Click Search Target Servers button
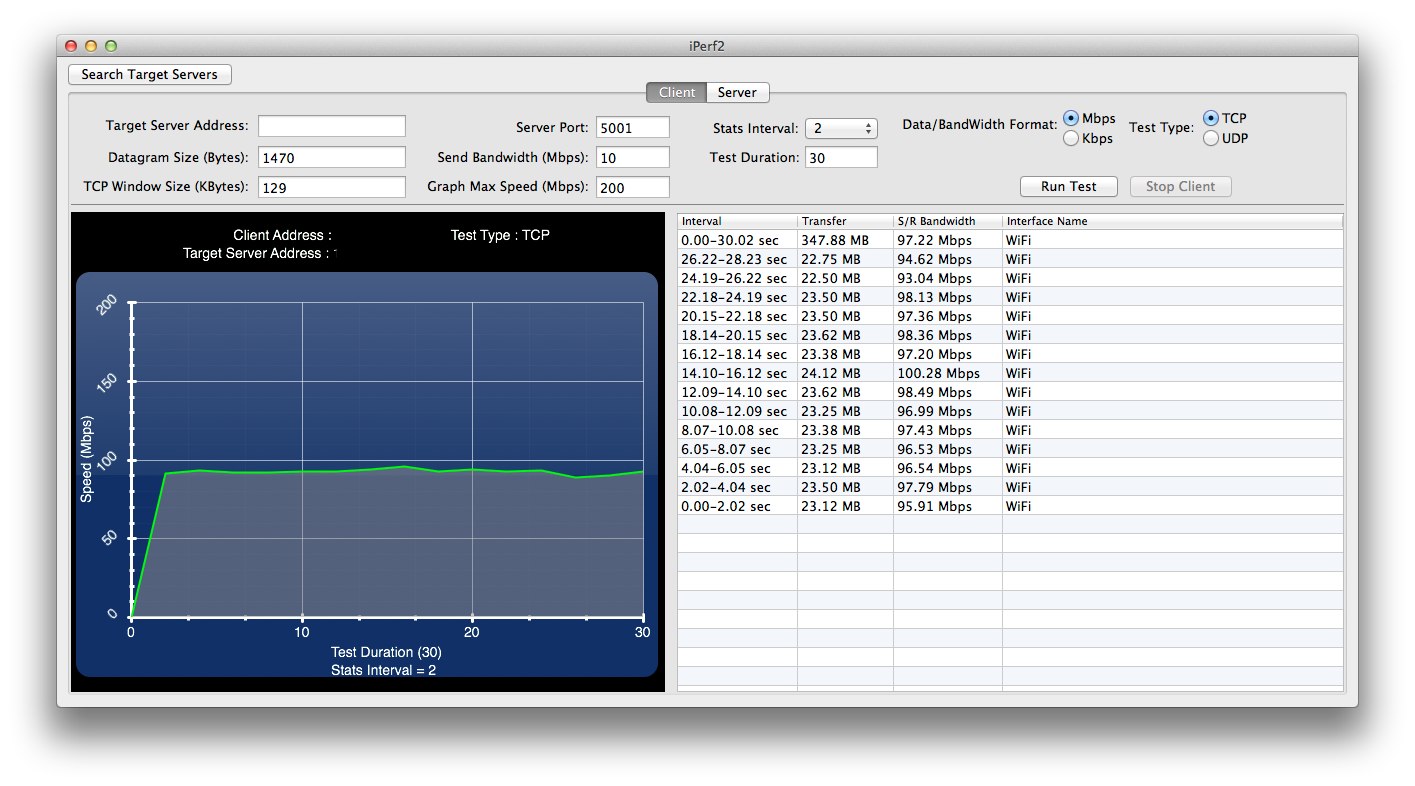This screenshot has height=786, width=1415. click(x=149, y=75)
